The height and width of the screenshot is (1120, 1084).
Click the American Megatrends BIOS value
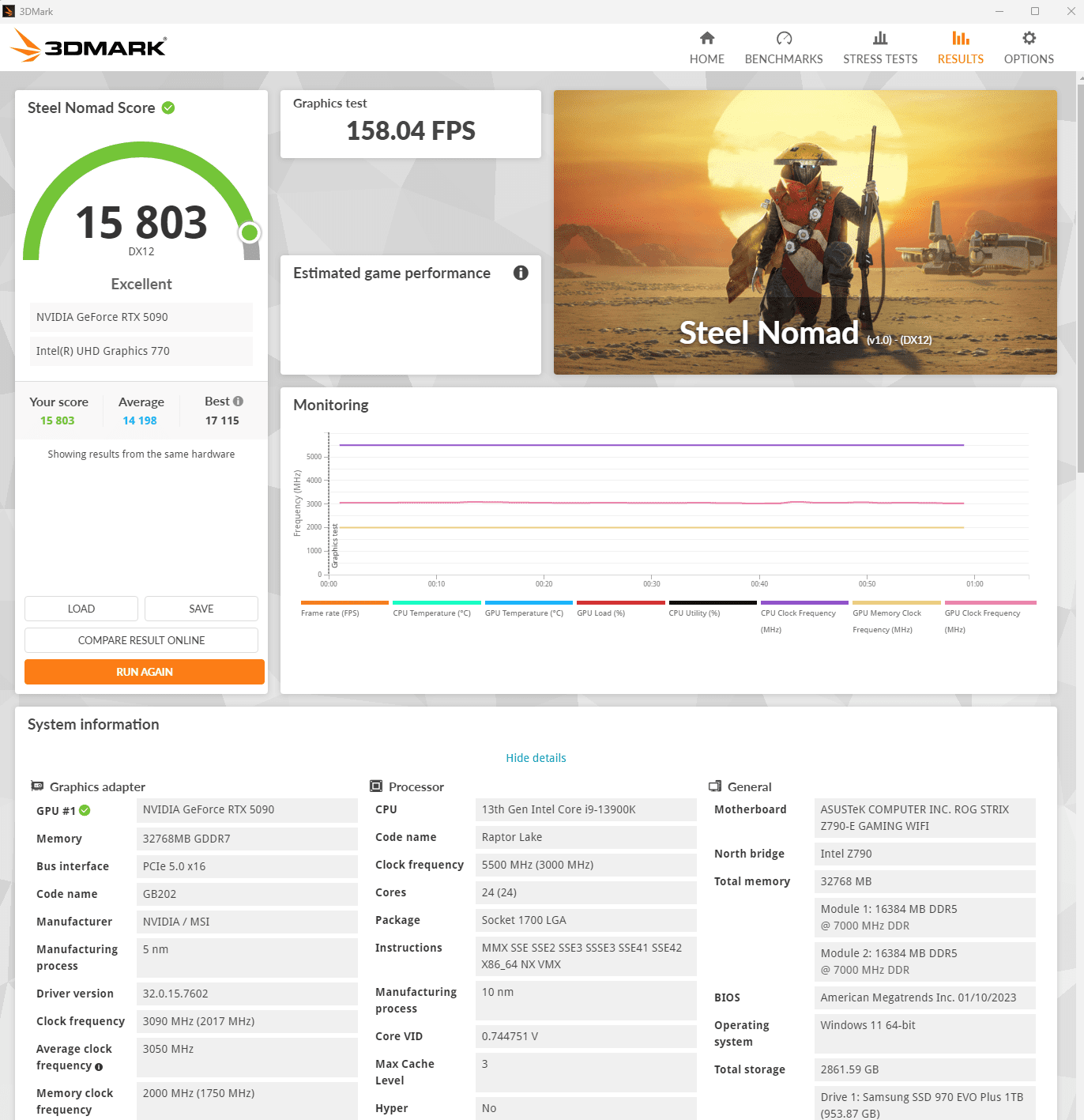click(x=925, y=997)
